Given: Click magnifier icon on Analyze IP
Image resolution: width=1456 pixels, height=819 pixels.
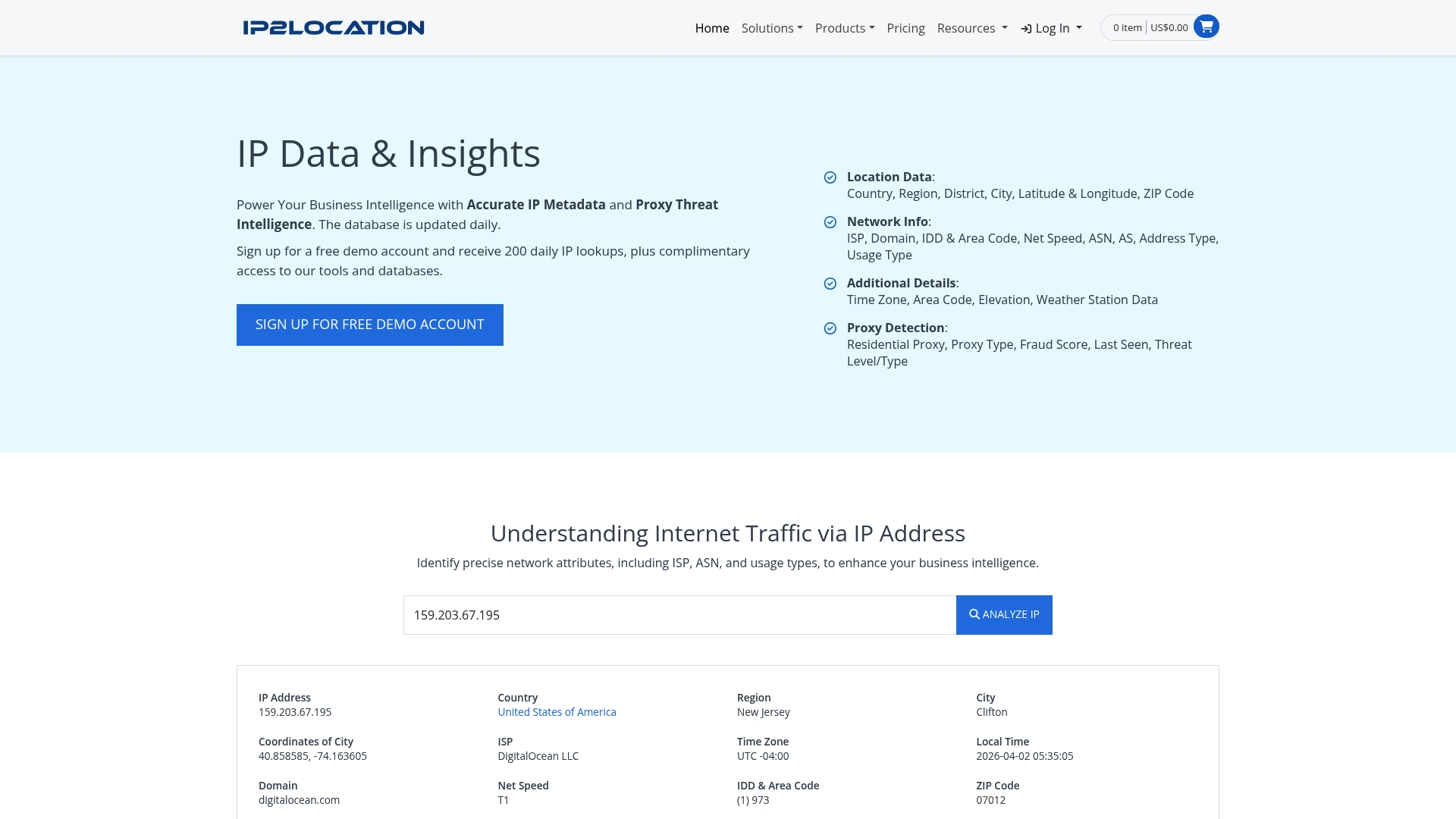Looking at the screenshot, I should [974, 614].
